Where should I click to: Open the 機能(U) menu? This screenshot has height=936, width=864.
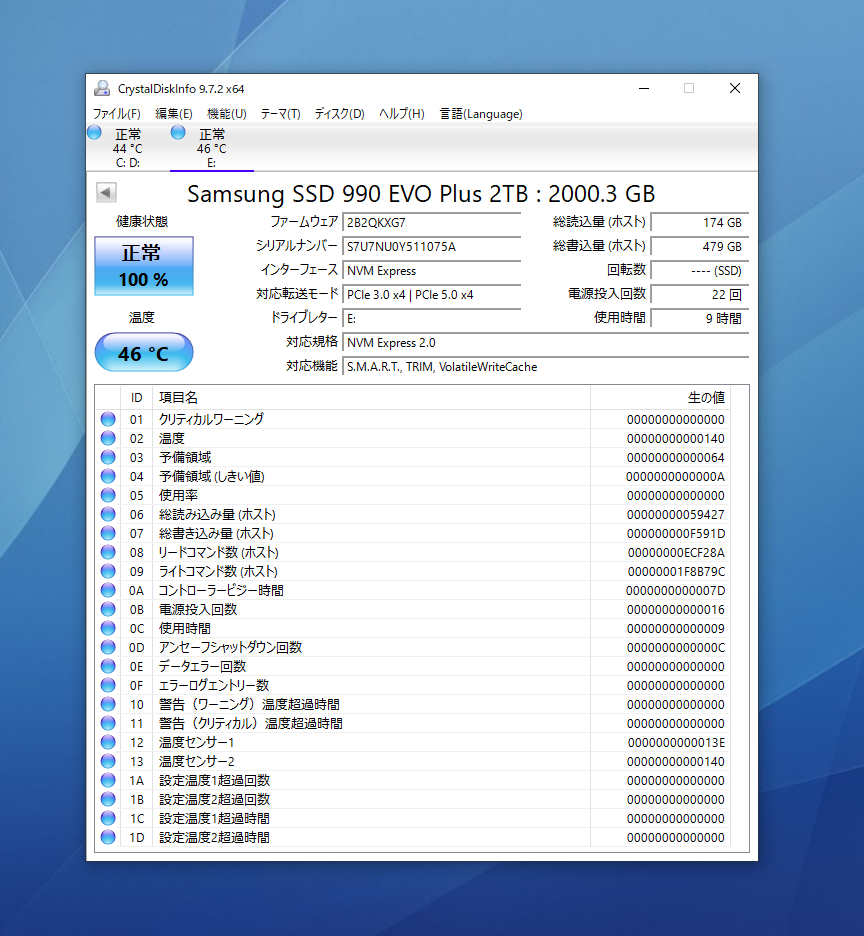pyautogui.click(x=226, y=113)
